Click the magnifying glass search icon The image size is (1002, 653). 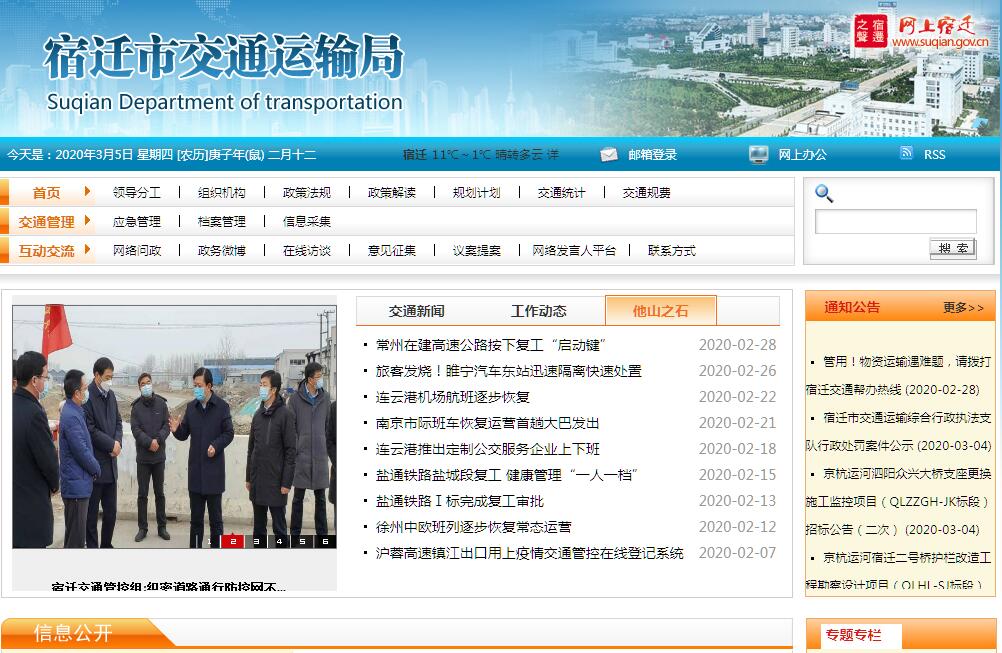click(824, 193)
